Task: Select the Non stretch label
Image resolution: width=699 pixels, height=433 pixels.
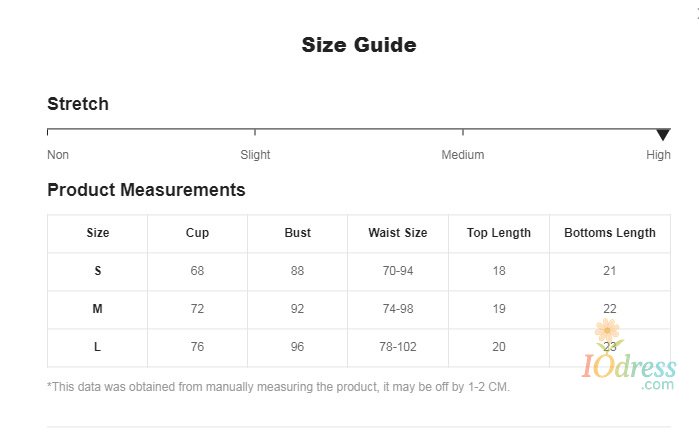Action: [x=58, y=155]
